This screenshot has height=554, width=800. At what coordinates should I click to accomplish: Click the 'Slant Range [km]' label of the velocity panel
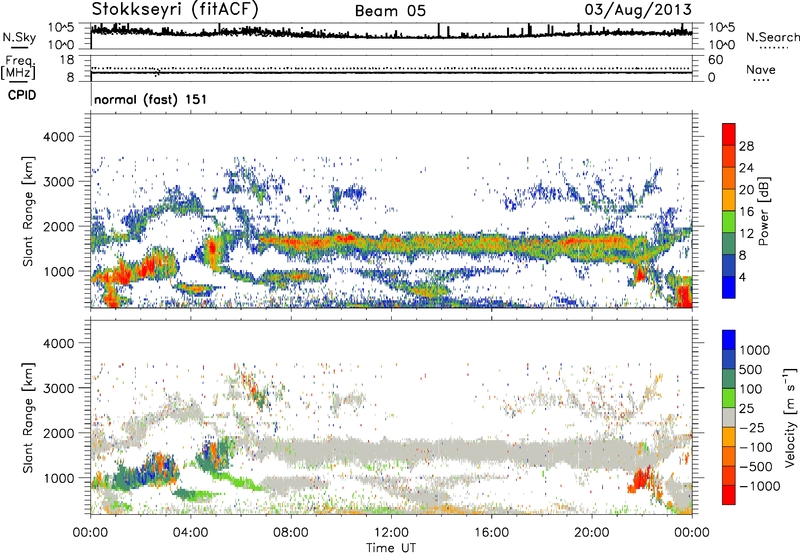pyautogui.click(x=28, y=418)
